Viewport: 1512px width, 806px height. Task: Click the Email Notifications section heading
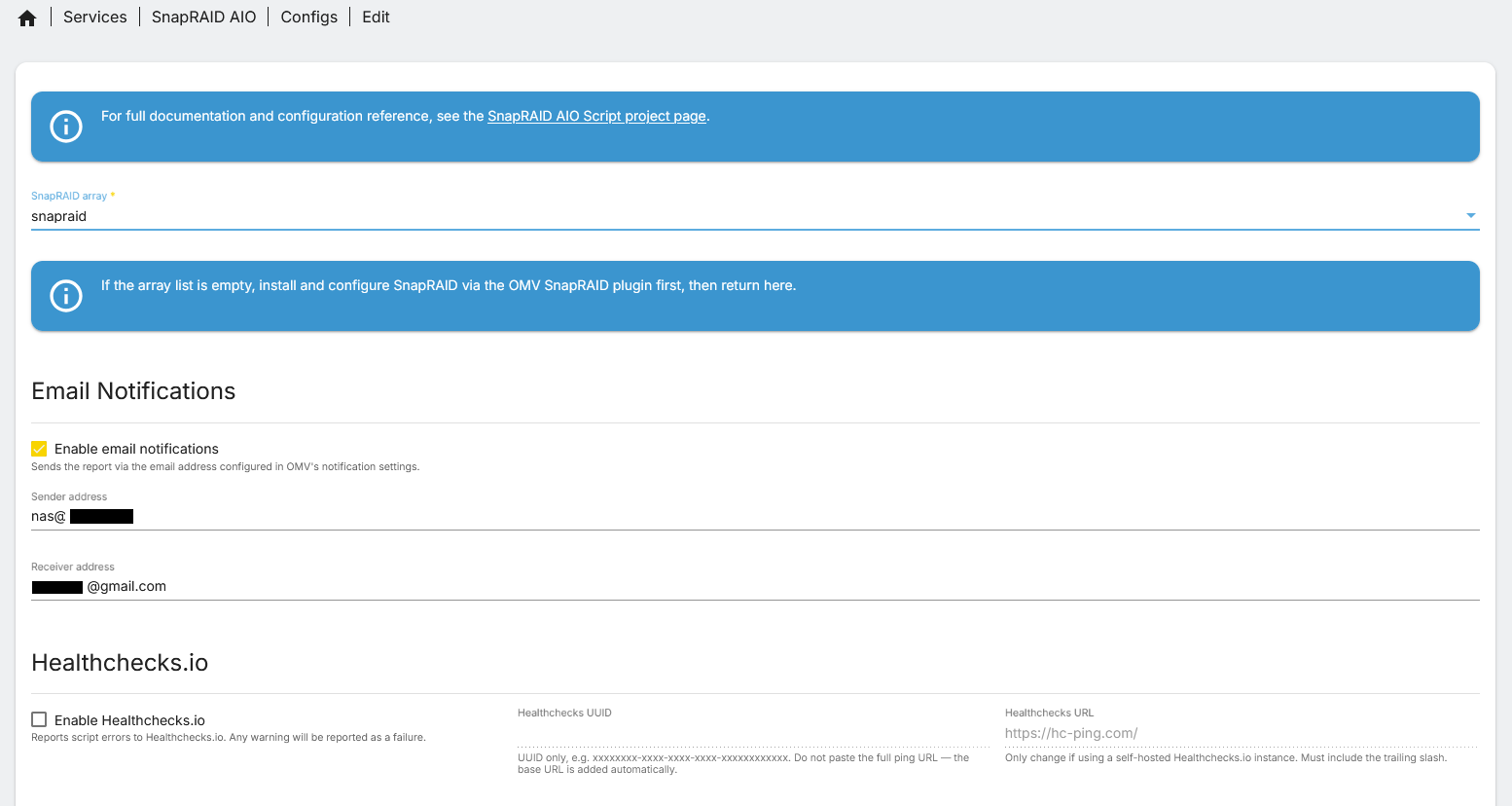point(133,391)
